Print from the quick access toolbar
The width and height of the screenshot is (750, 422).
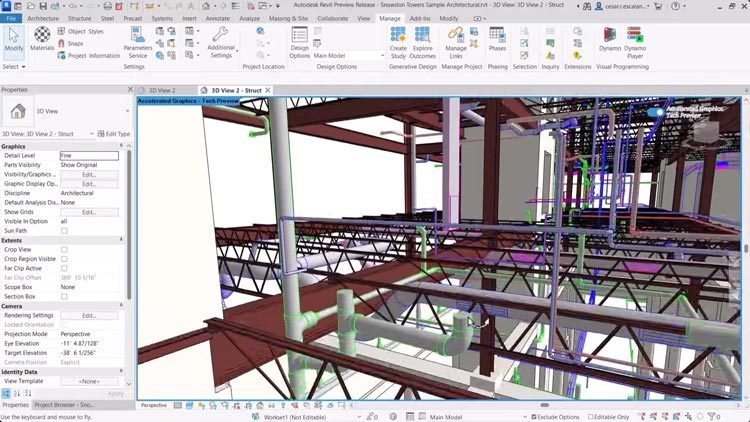(x=108, y=6)
